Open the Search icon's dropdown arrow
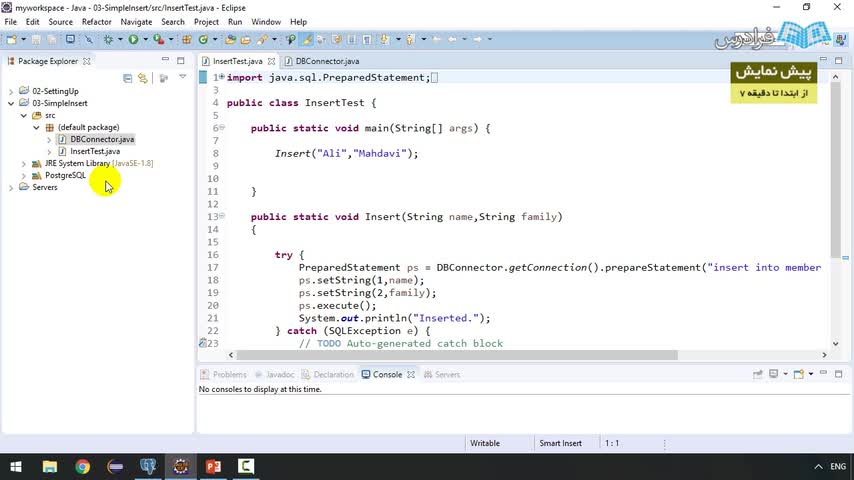 coord(274,39)
